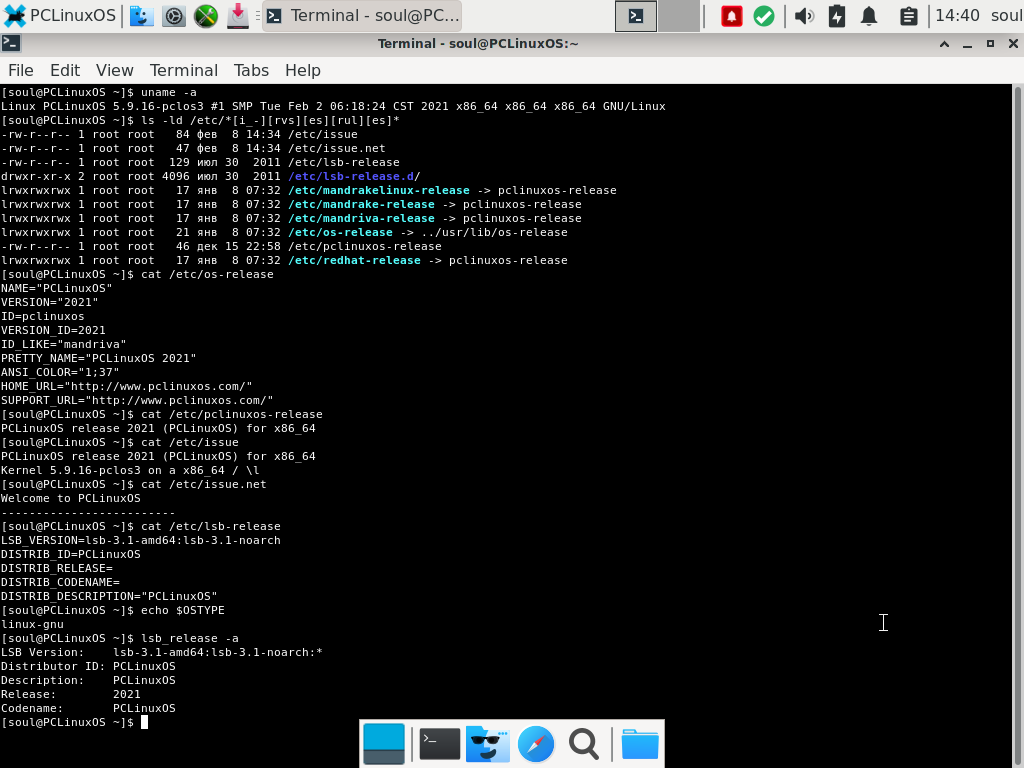Launch the Finder-face file manager panel icon

click(141, 16)
